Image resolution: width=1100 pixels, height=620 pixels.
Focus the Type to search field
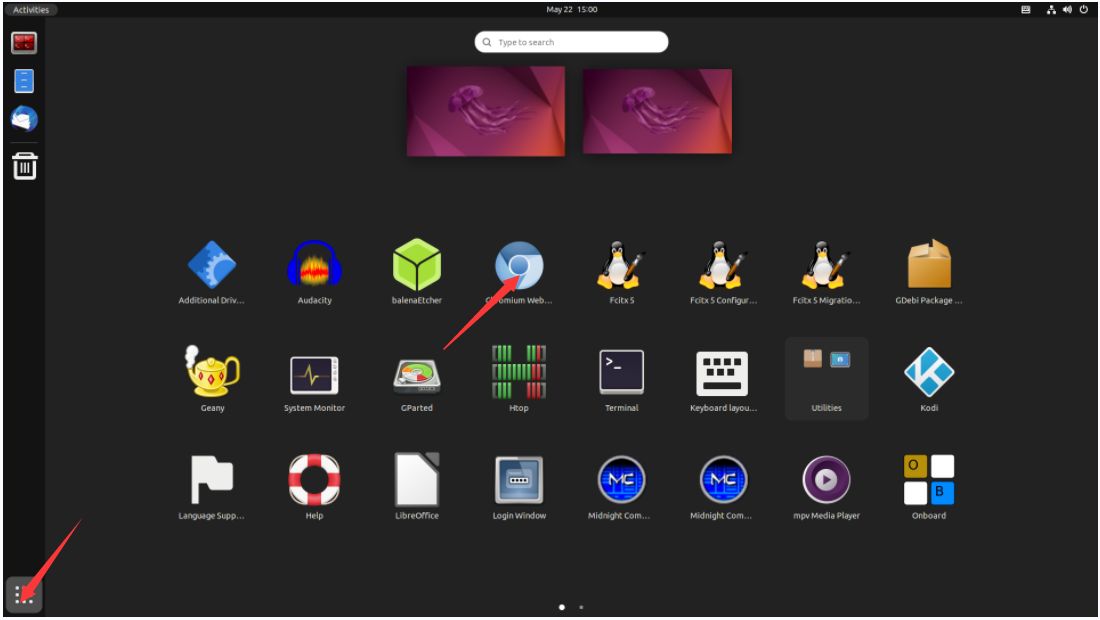pyautogui.click(x=571, y=42)
